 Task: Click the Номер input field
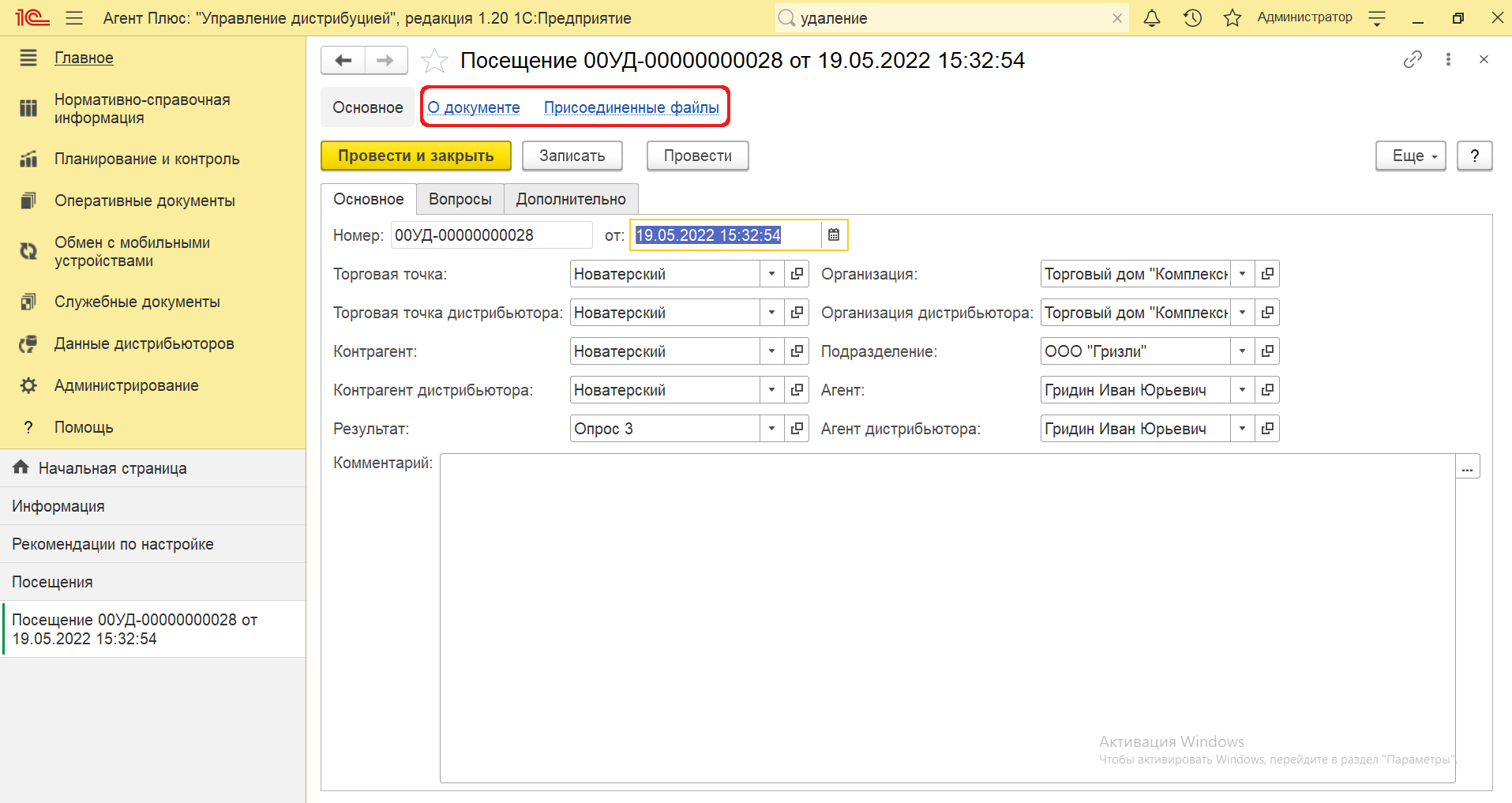click(491, 235)
